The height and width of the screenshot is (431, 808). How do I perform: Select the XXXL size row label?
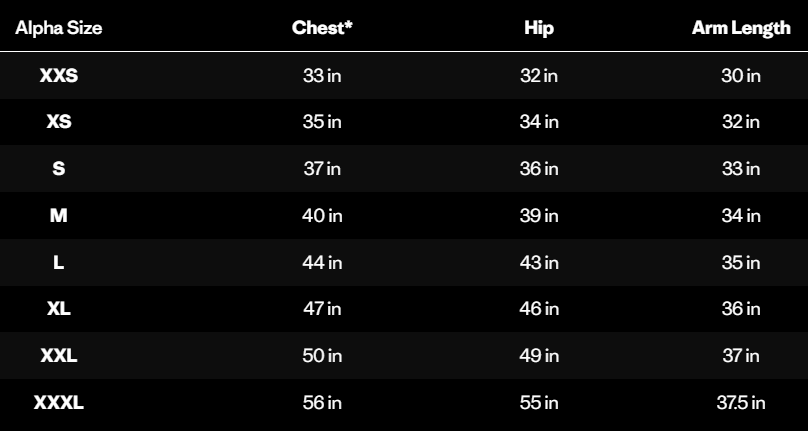(x=59, y=403)
